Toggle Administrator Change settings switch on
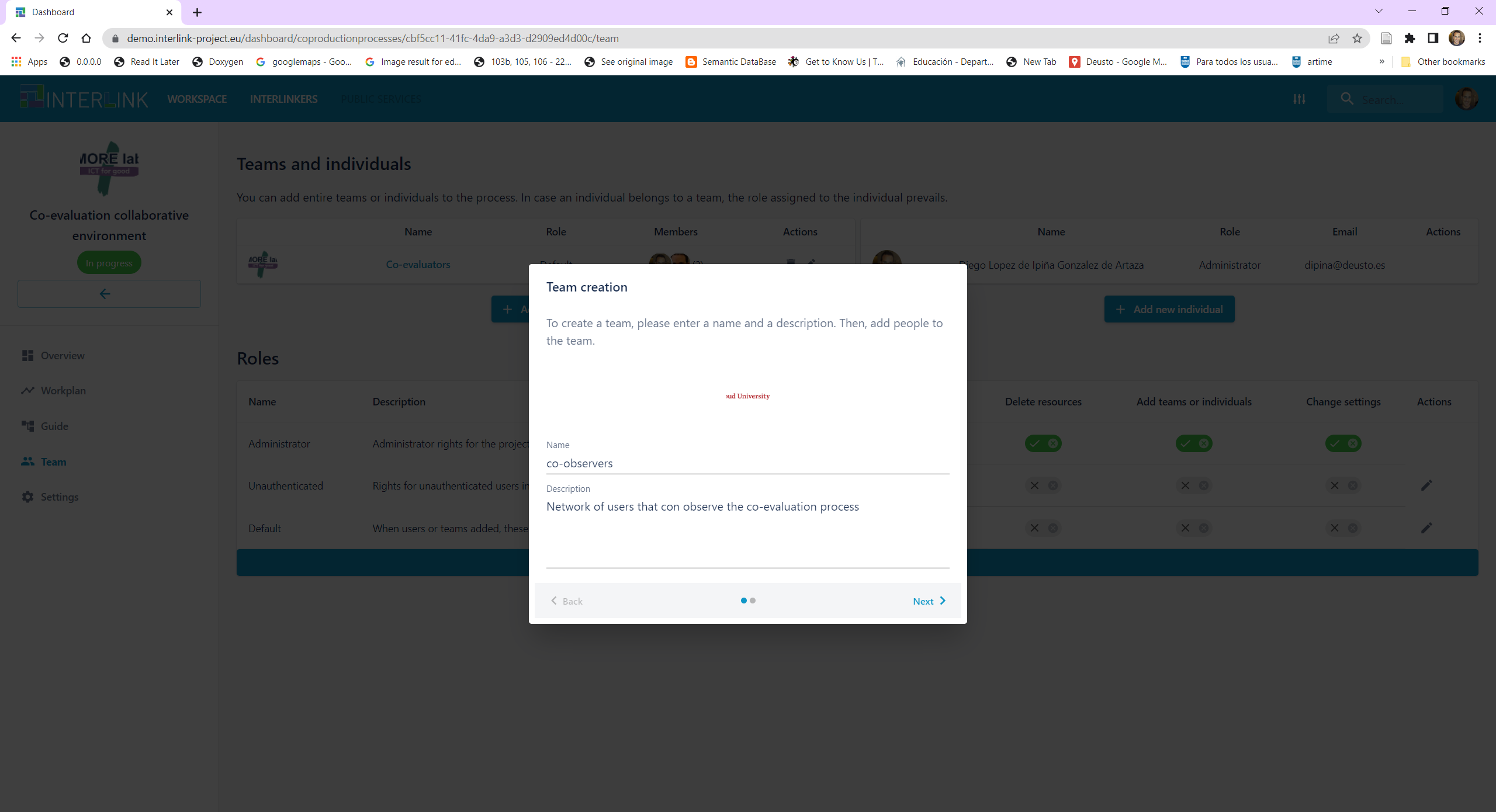 (x=1343, y=443)
